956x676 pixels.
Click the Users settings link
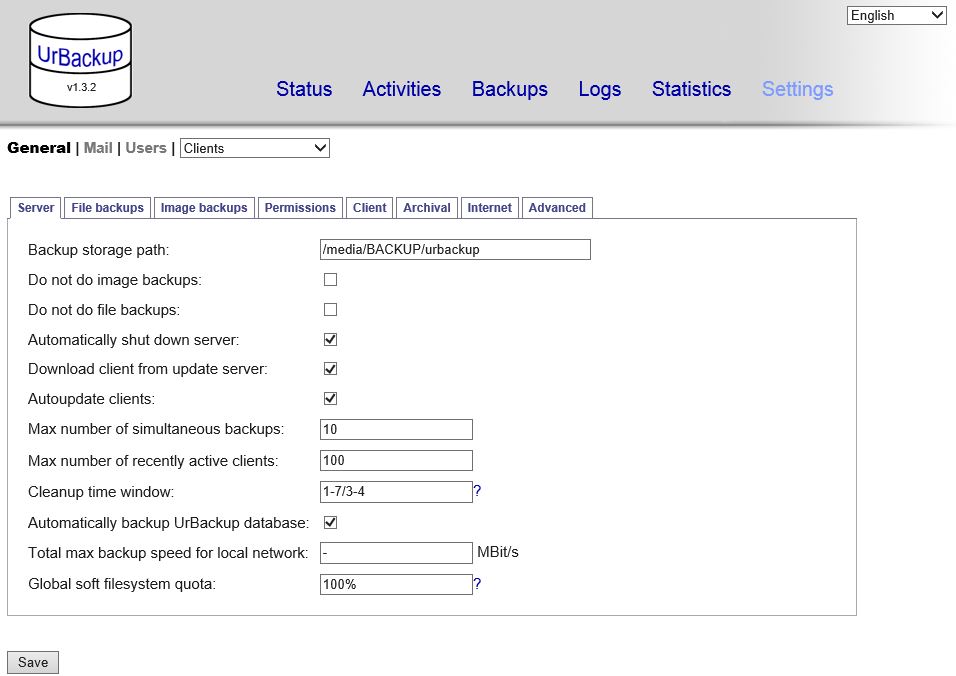coord(146,148)
